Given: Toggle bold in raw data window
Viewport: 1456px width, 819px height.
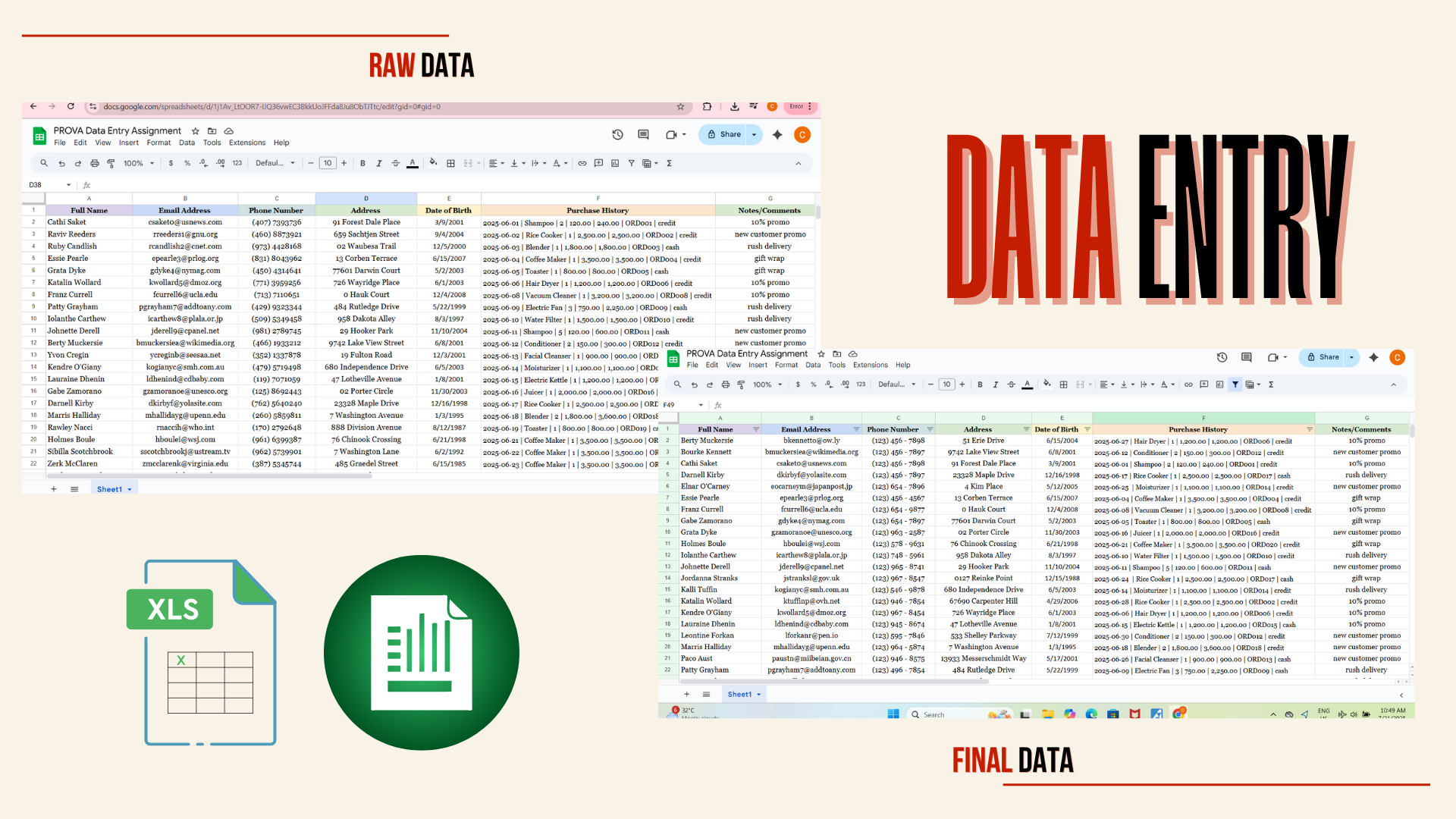Looking at the screenshot, I should (362, 163).
